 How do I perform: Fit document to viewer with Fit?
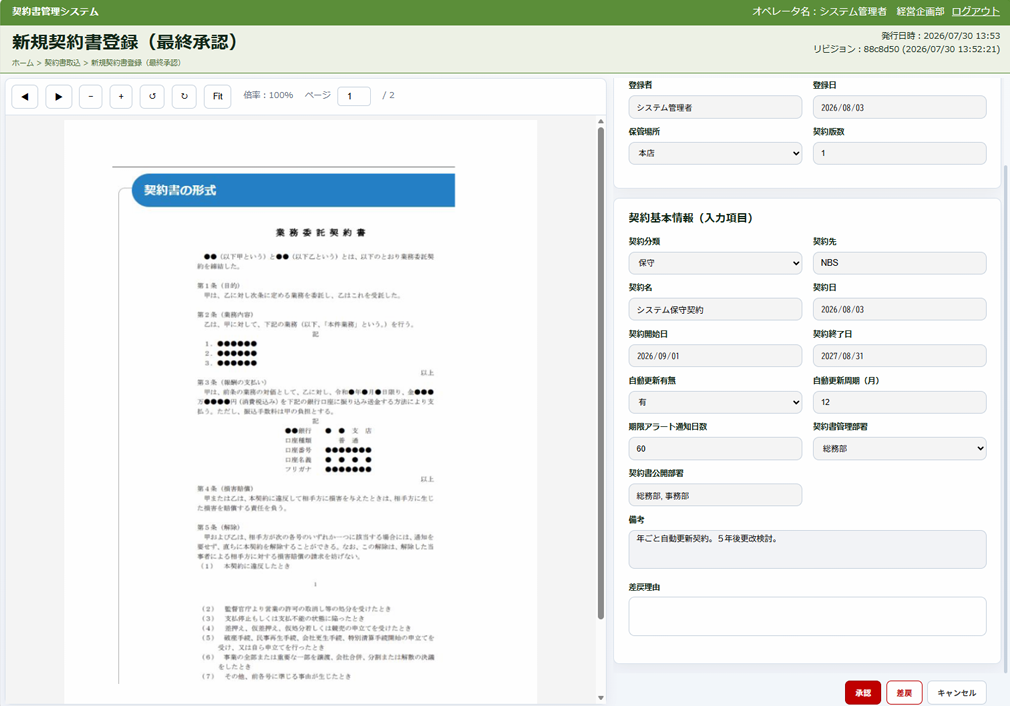[x=218, y=97]
